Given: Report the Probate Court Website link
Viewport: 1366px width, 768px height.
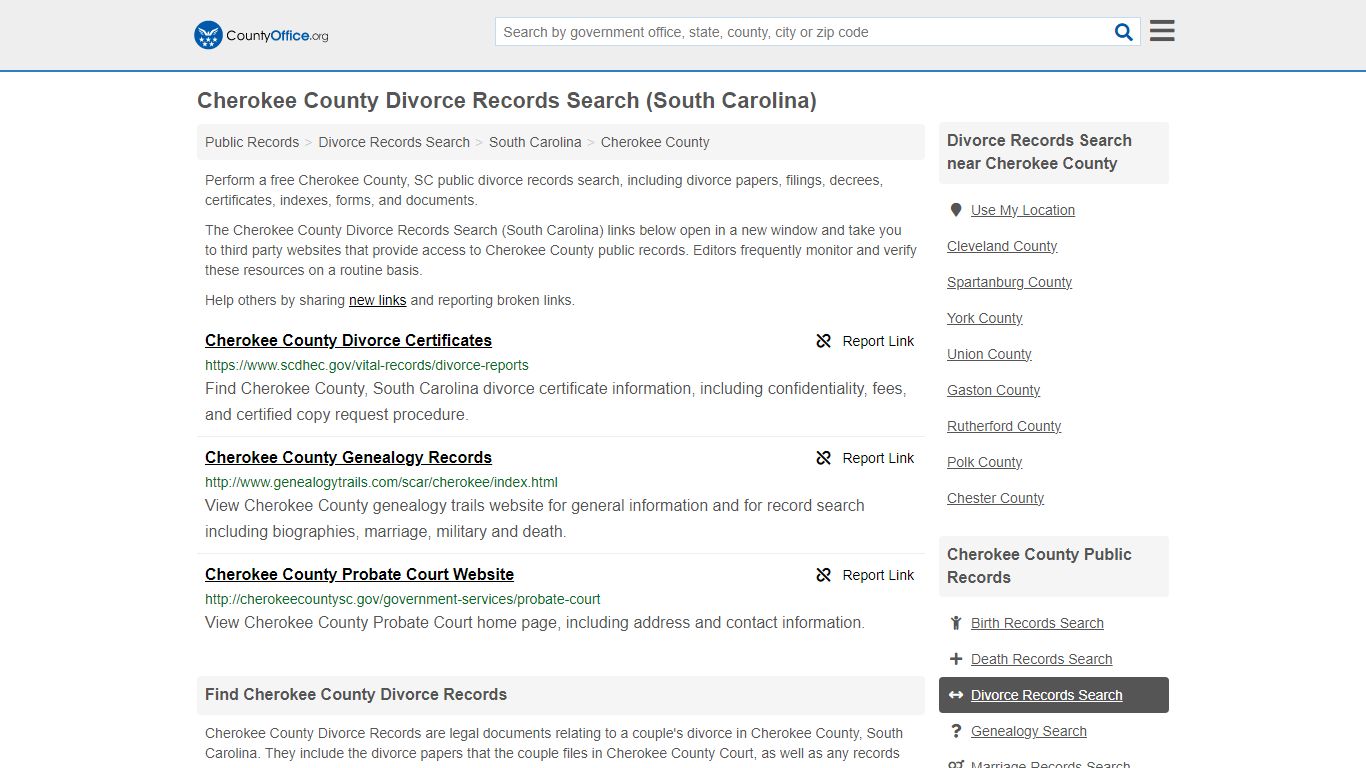Looking at the screenshot, I should tap(865, 575).
